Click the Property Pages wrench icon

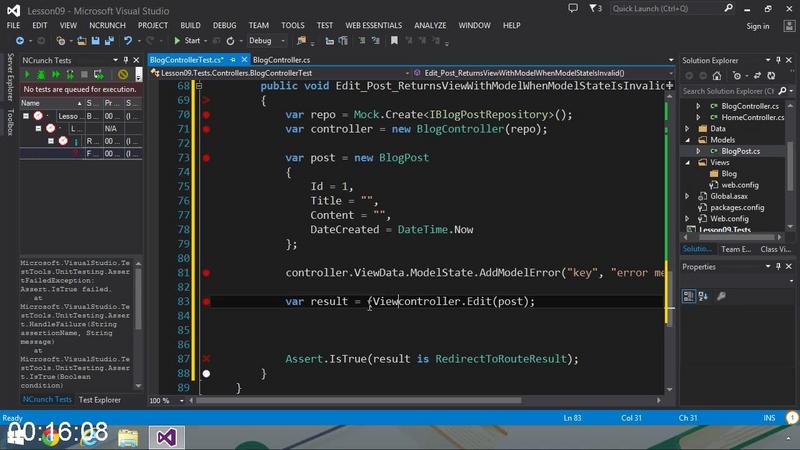pos(721,296)
